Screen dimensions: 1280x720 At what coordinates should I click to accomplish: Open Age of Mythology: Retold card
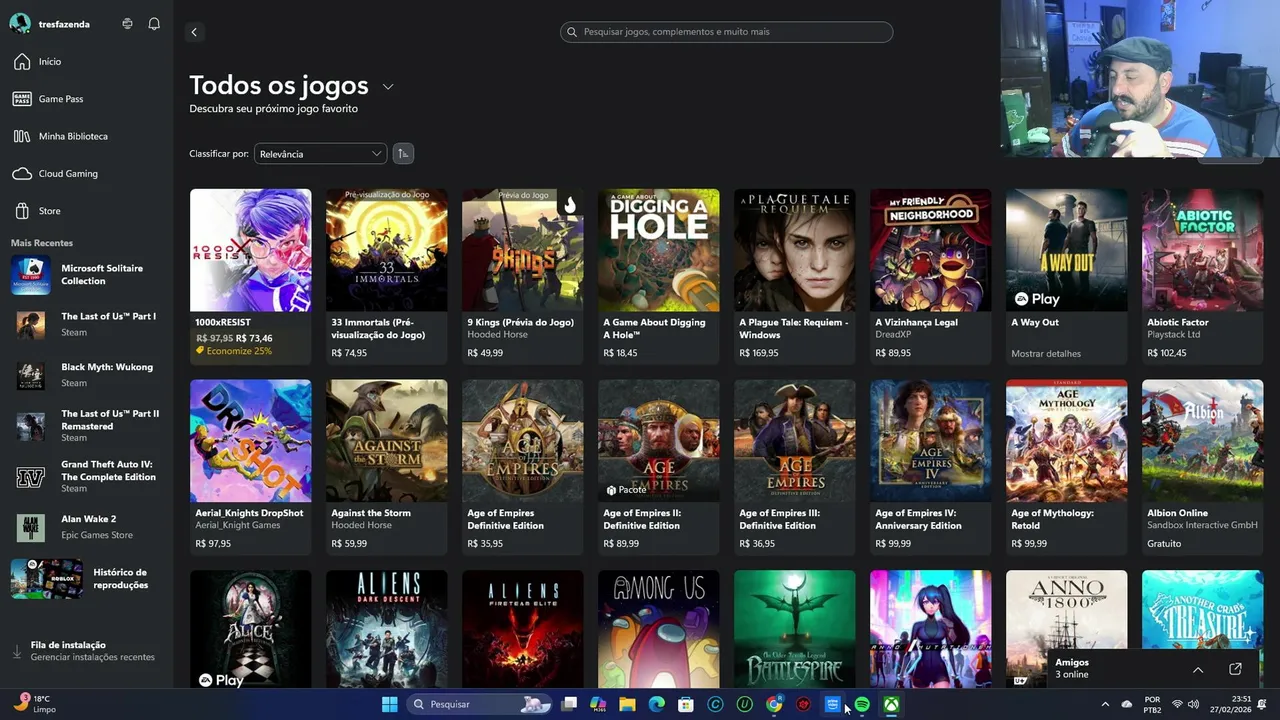(1066, 467)
